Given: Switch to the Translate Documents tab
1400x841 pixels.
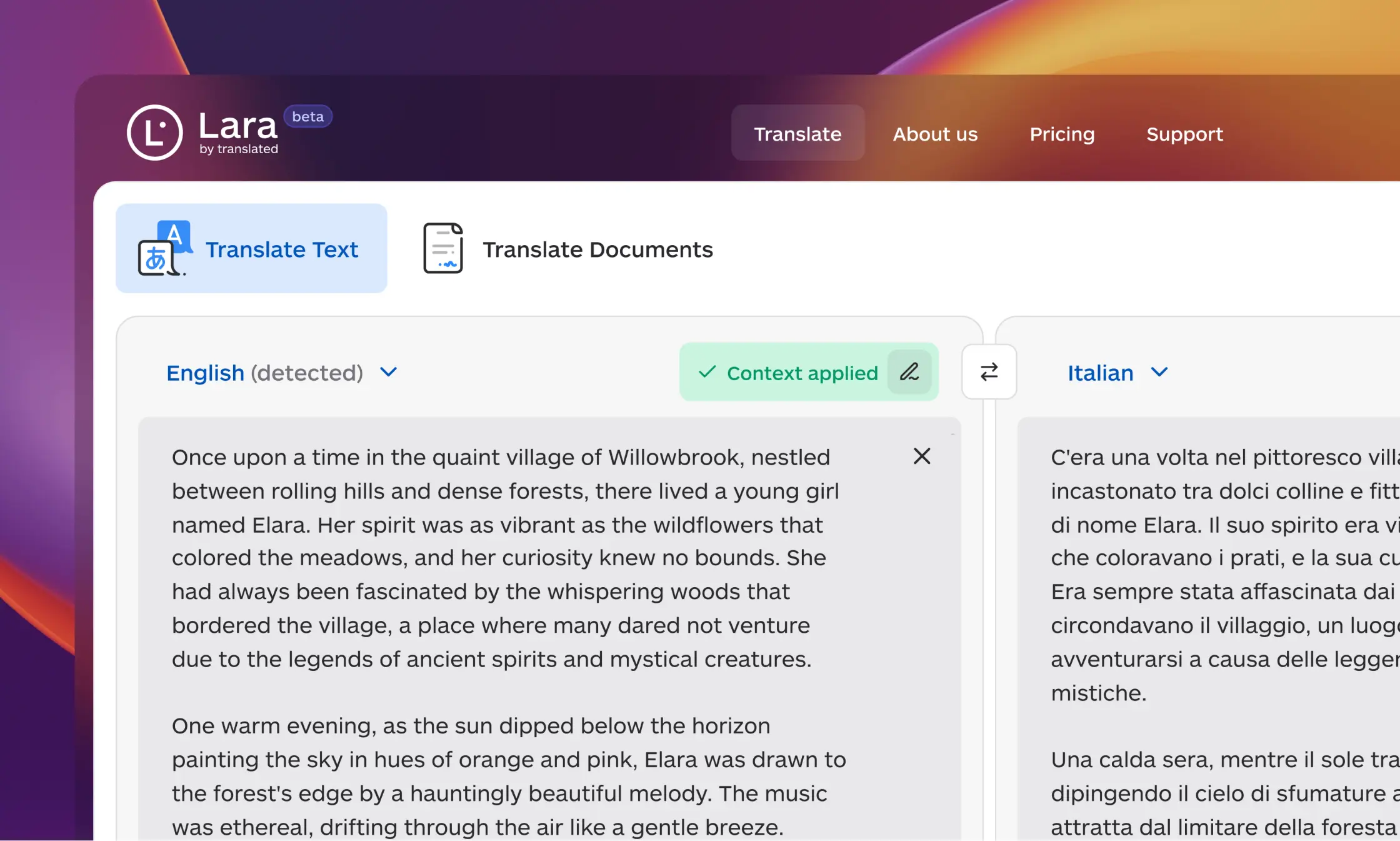Looking at the screenshot, I should (x=597, y=249).
